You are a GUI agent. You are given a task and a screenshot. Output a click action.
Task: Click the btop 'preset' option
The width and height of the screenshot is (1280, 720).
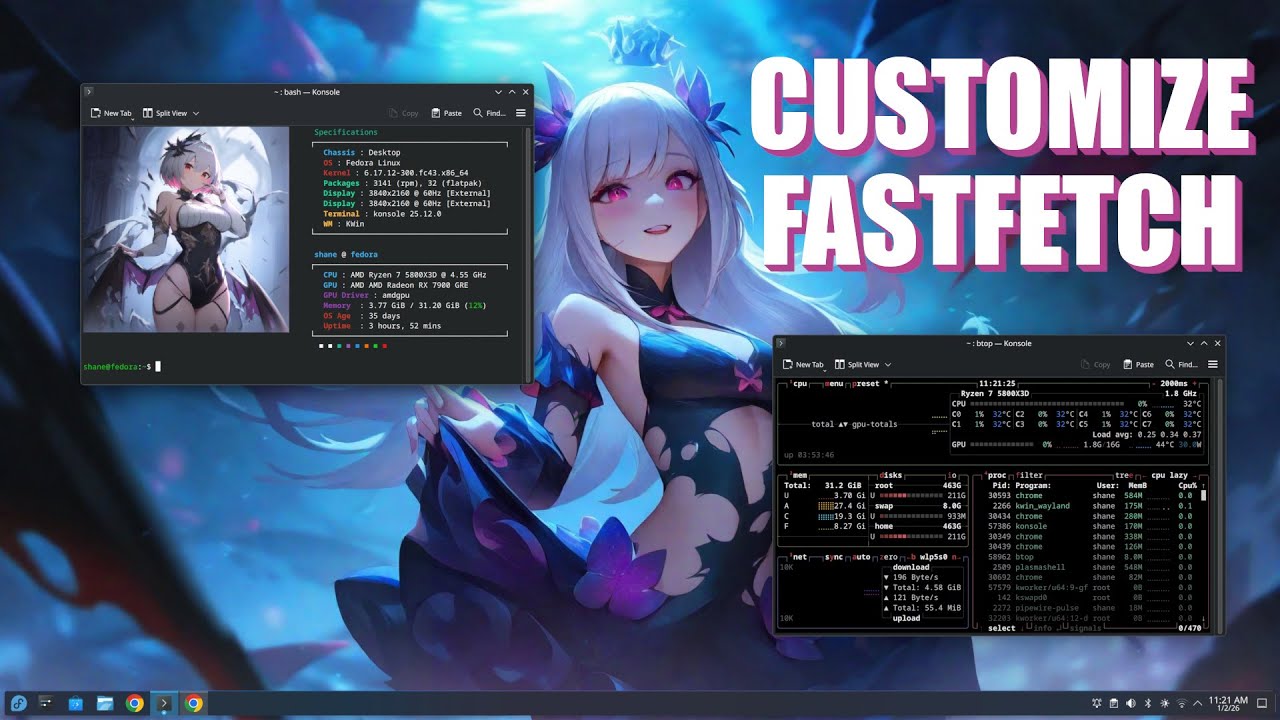point(867,384)
